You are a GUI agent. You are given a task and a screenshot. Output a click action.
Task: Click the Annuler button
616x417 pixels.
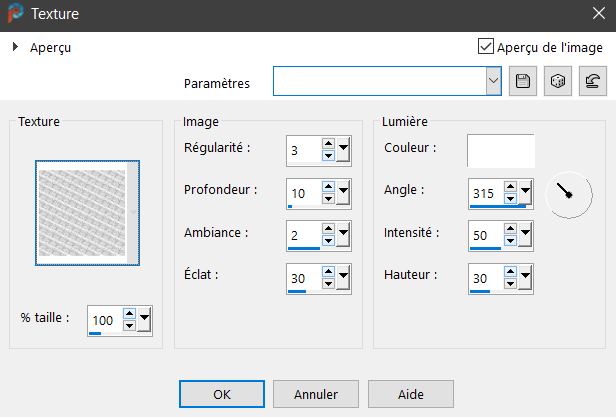coord(316,394)
